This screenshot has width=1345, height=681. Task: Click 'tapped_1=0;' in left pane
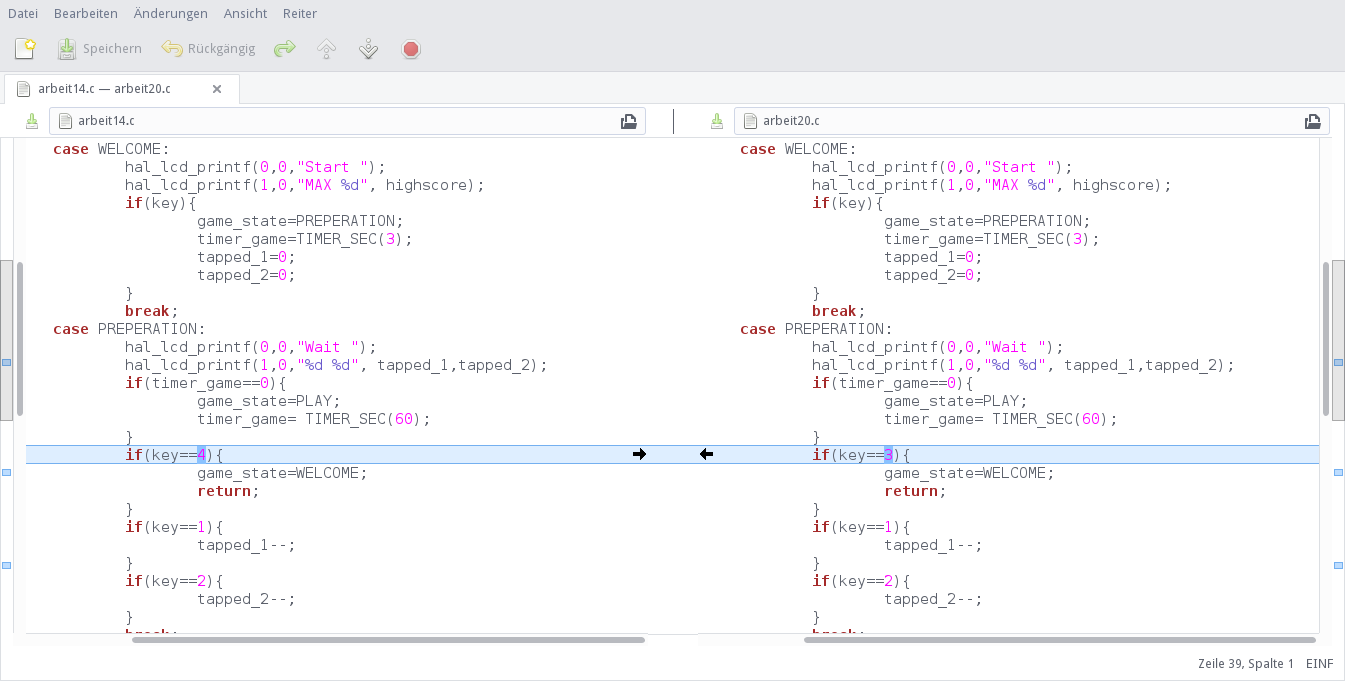tap(246, 257)
